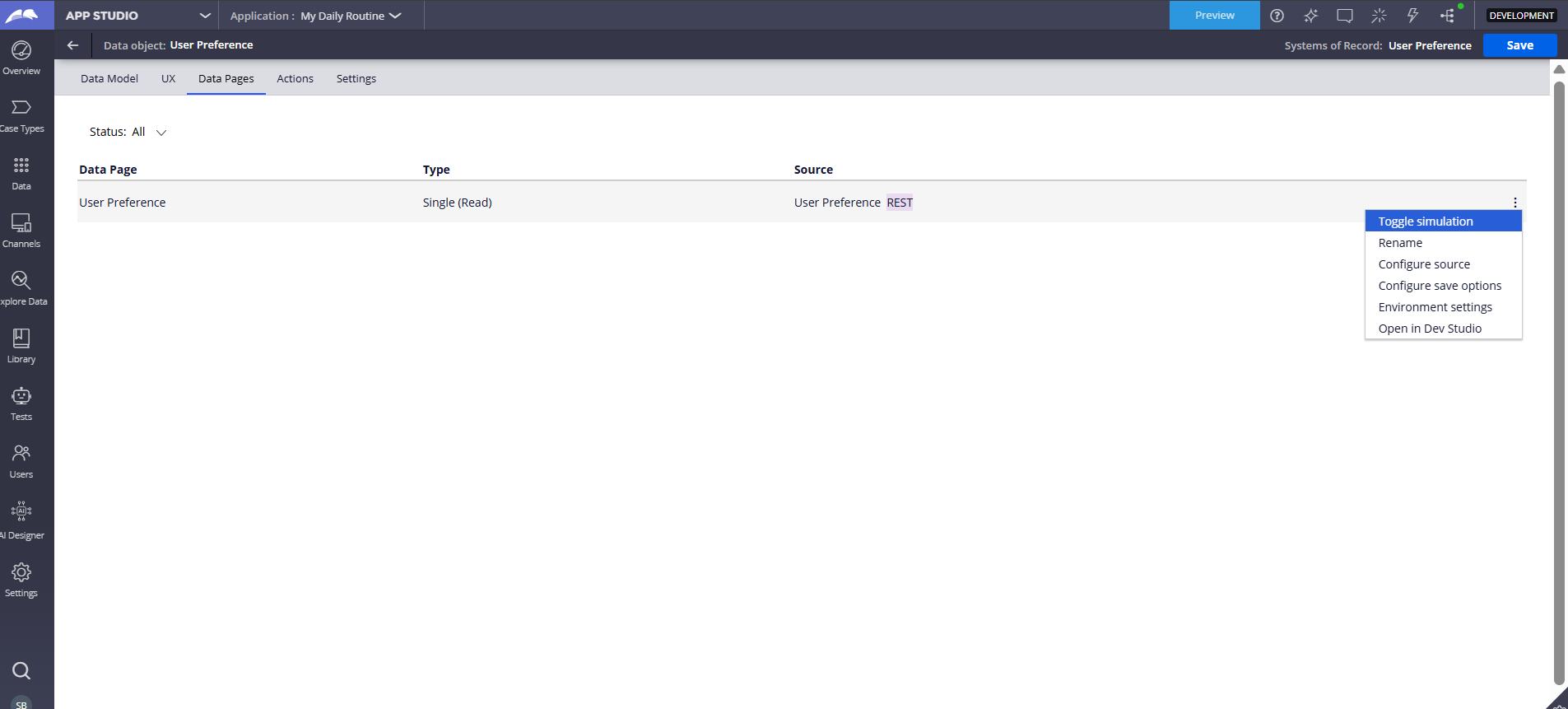This screenshot has width=1568, height=709.
Task: Switch to the Data Model tab
Action: coord(109,79)
